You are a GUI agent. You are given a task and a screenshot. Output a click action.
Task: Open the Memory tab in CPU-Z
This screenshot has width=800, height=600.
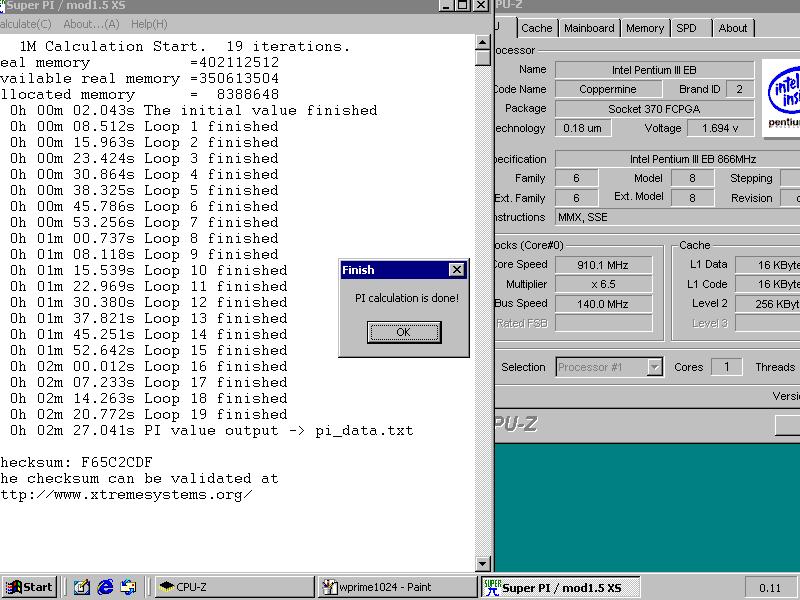click(x=645, y=28)
